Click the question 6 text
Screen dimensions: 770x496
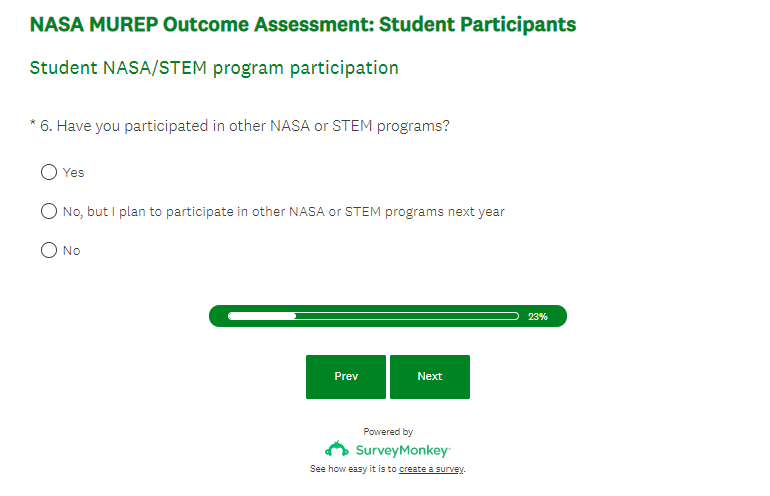pyautogui.click(x=245, y=126)
